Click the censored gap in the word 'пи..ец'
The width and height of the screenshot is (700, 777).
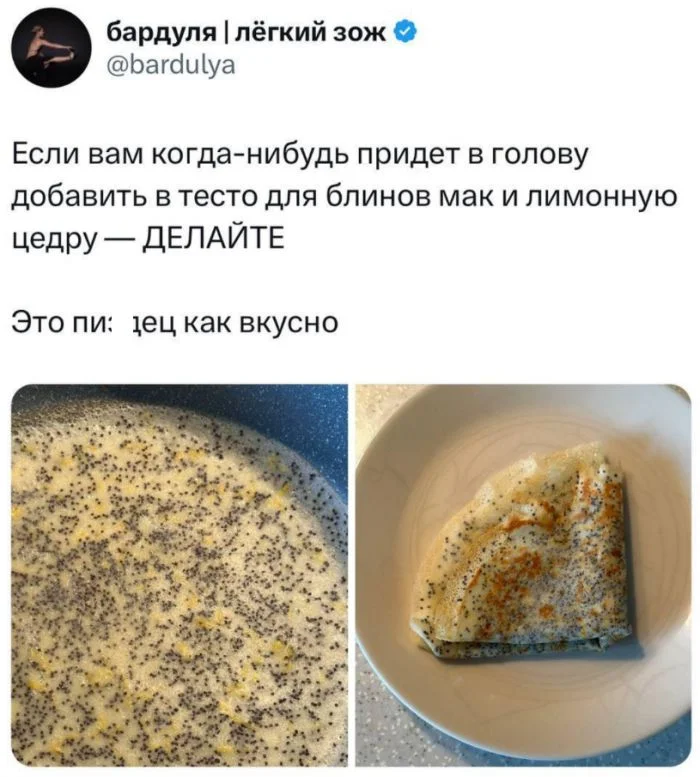[x=124, y=323]
